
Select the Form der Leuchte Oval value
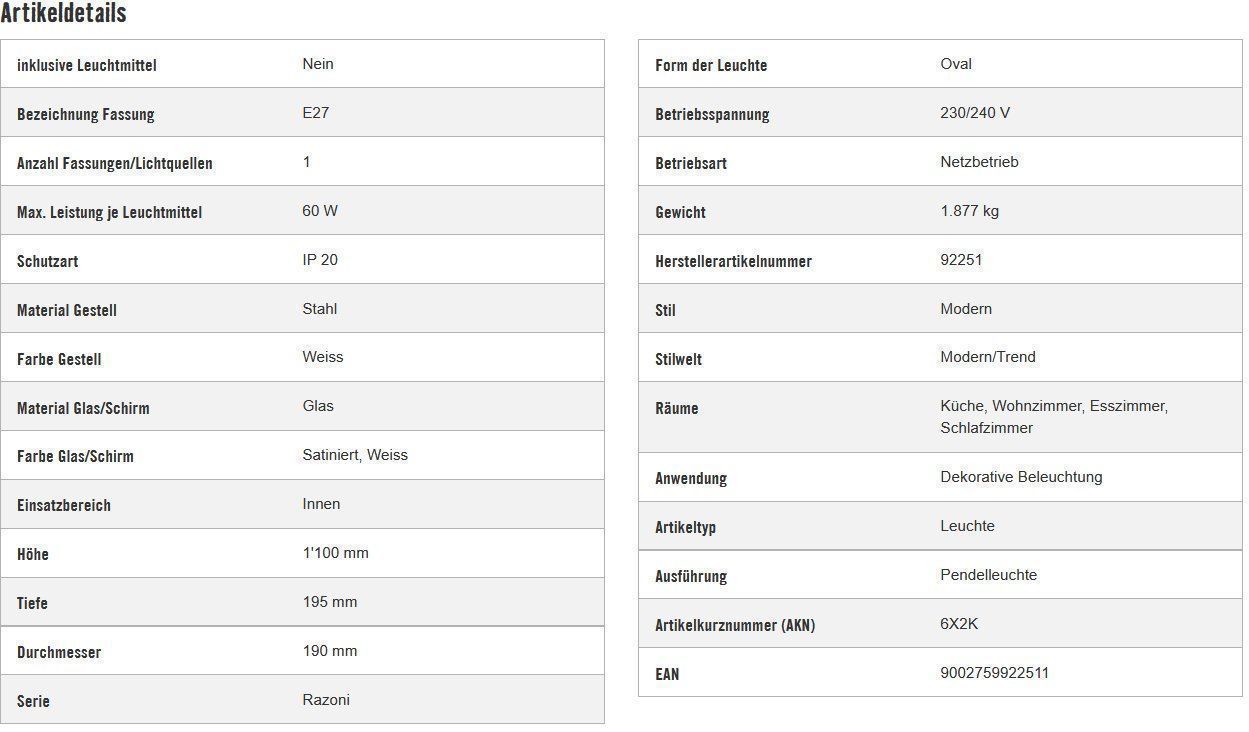click(956, 64)
